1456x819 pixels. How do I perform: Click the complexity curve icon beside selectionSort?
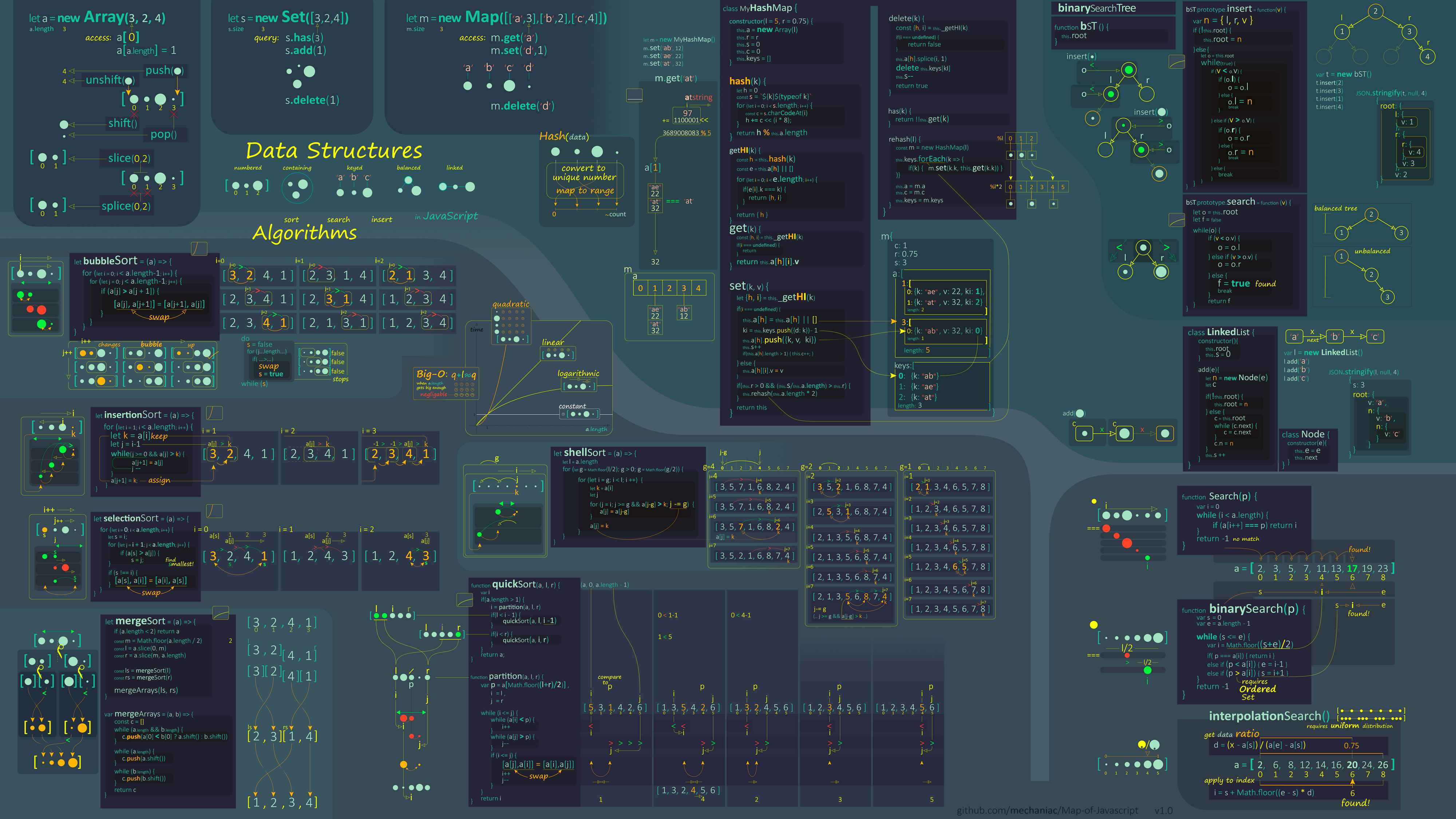(214, 511)
